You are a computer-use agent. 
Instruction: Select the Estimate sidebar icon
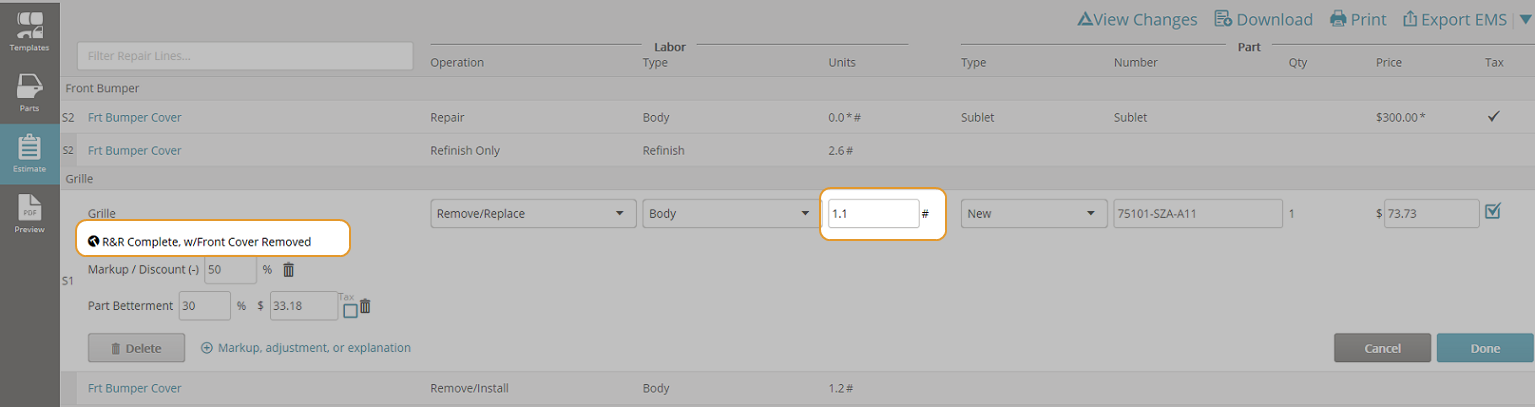tap(29, 152)
